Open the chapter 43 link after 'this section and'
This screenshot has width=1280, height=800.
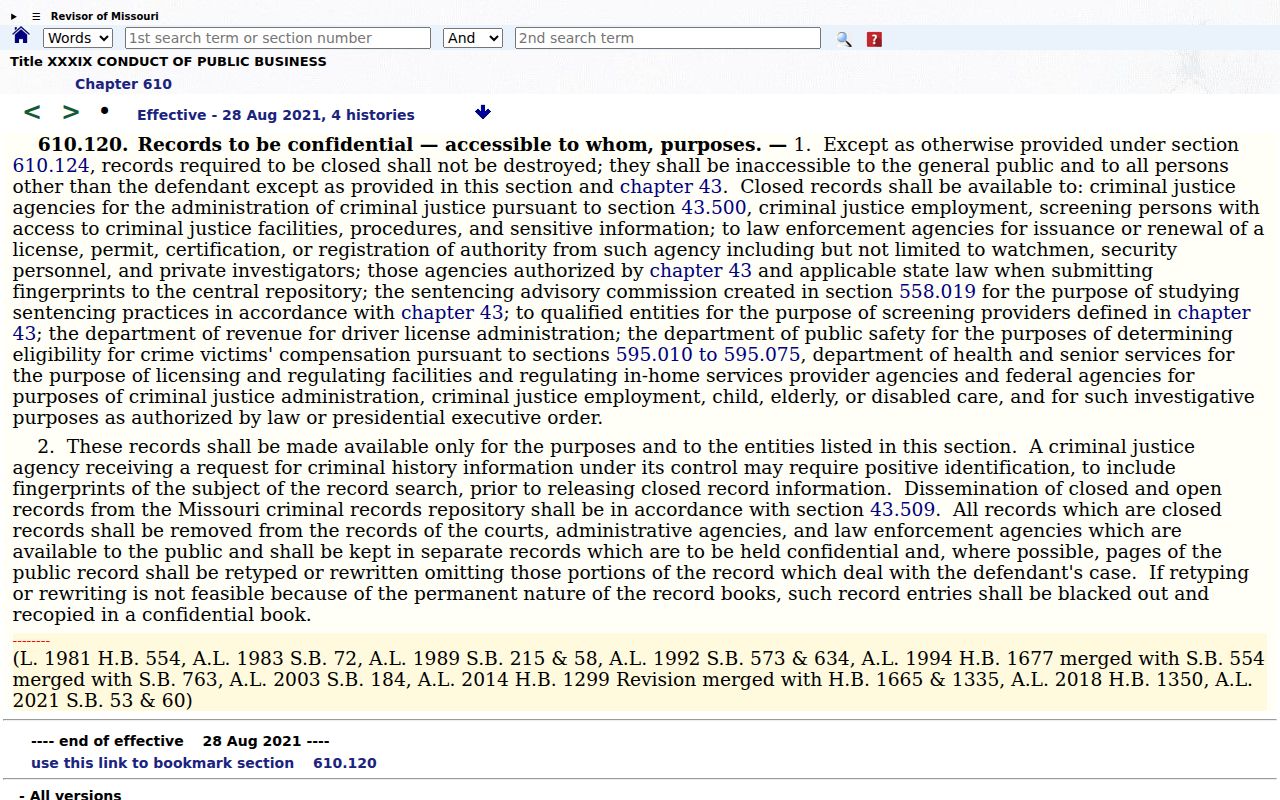tap(671, 187)
